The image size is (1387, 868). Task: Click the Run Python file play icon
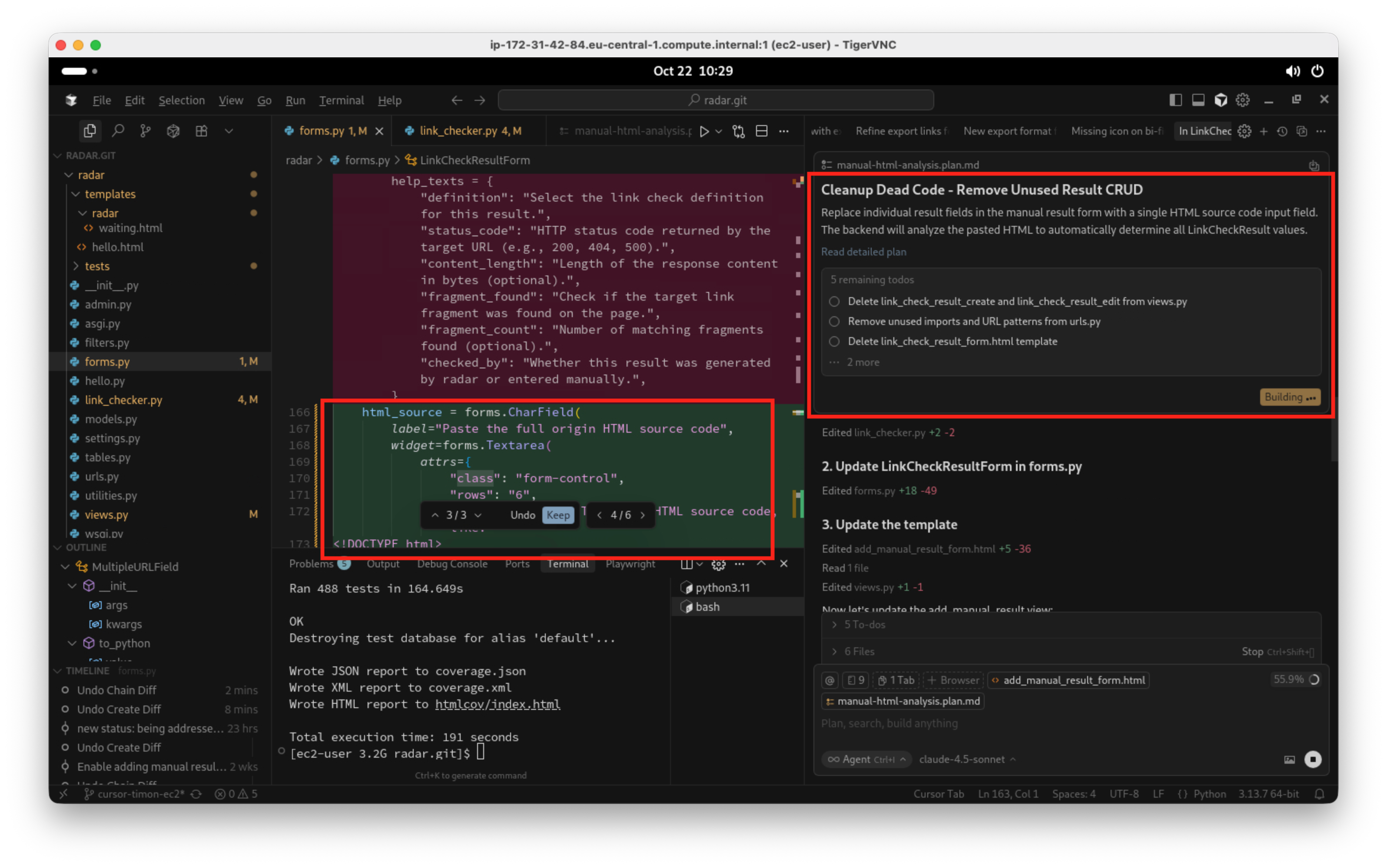point(704,132)
